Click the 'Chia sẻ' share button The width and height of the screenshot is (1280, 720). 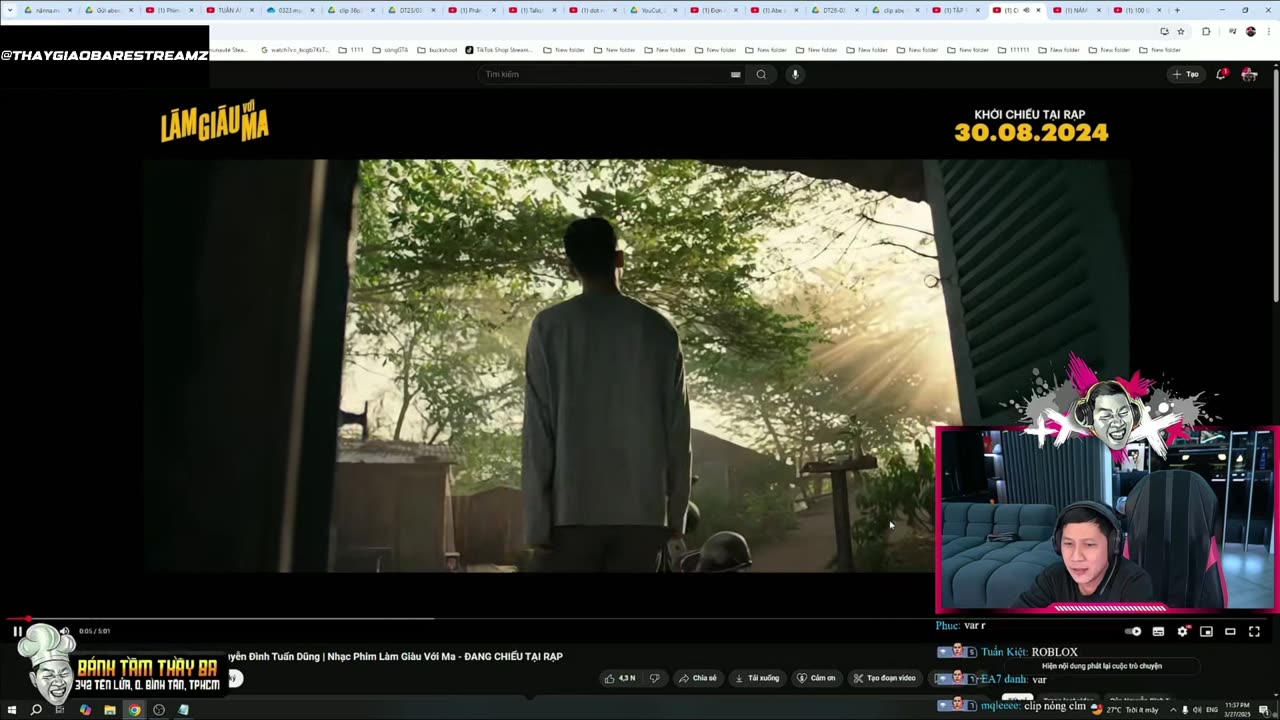pyautogui.click(x=697, y=678)
